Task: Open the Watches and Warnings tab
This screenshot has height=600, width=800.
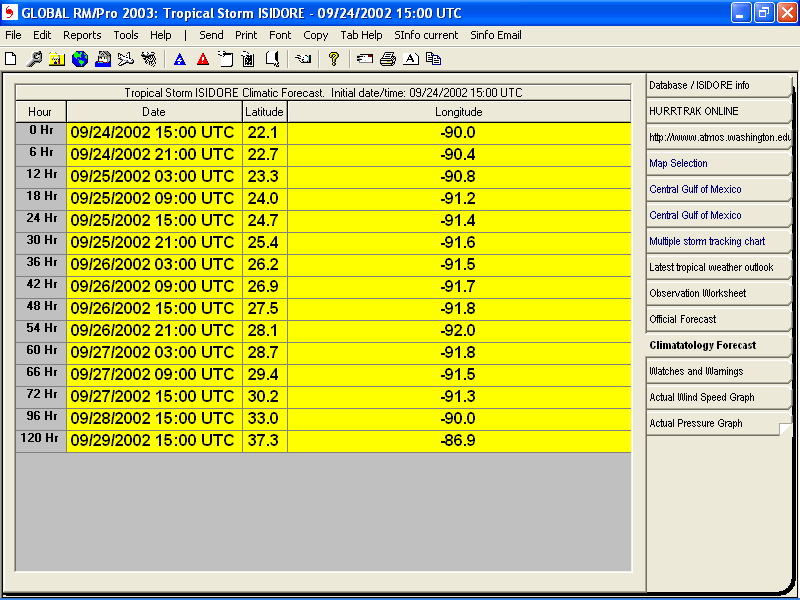Action: click(x=718, y=371)
